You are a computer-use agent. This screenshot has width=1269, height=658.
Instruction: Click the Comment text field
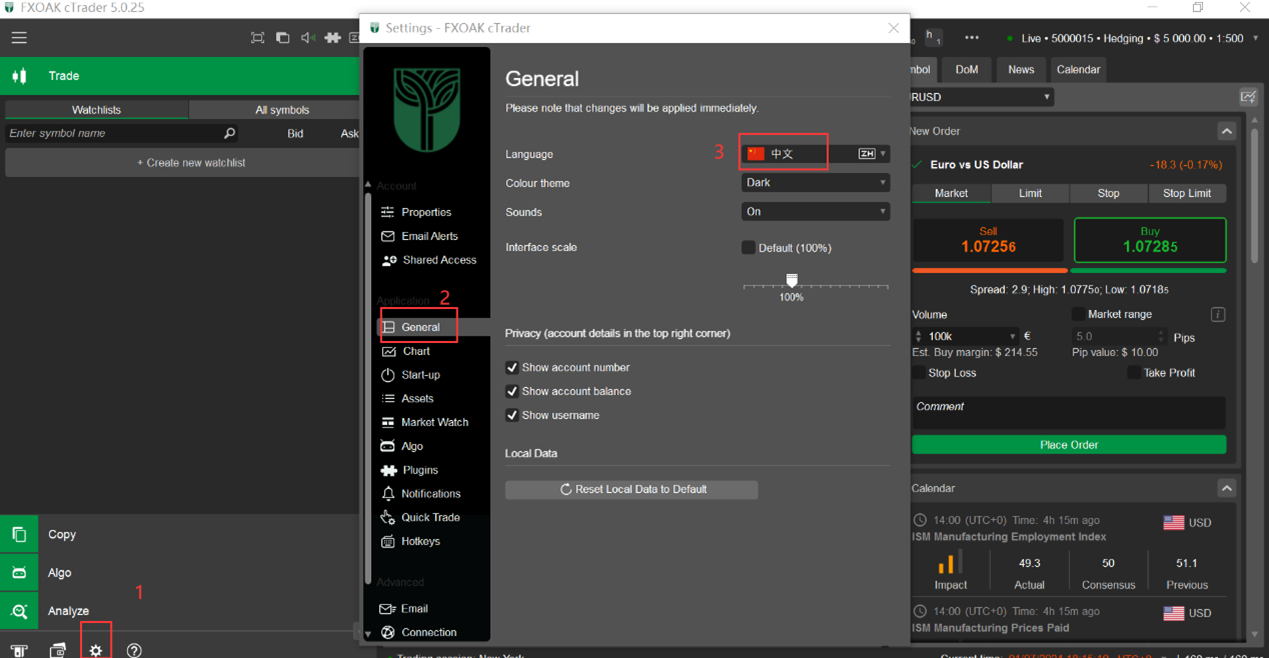(x=1068, y=412)
